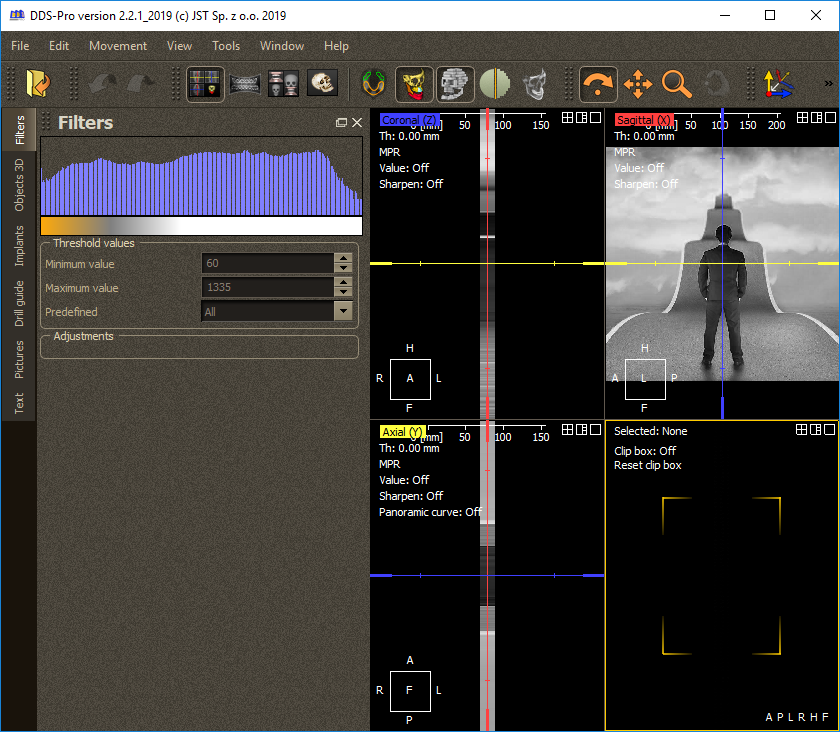Click the Maximum value input field
840x732 pixels.
267,288
